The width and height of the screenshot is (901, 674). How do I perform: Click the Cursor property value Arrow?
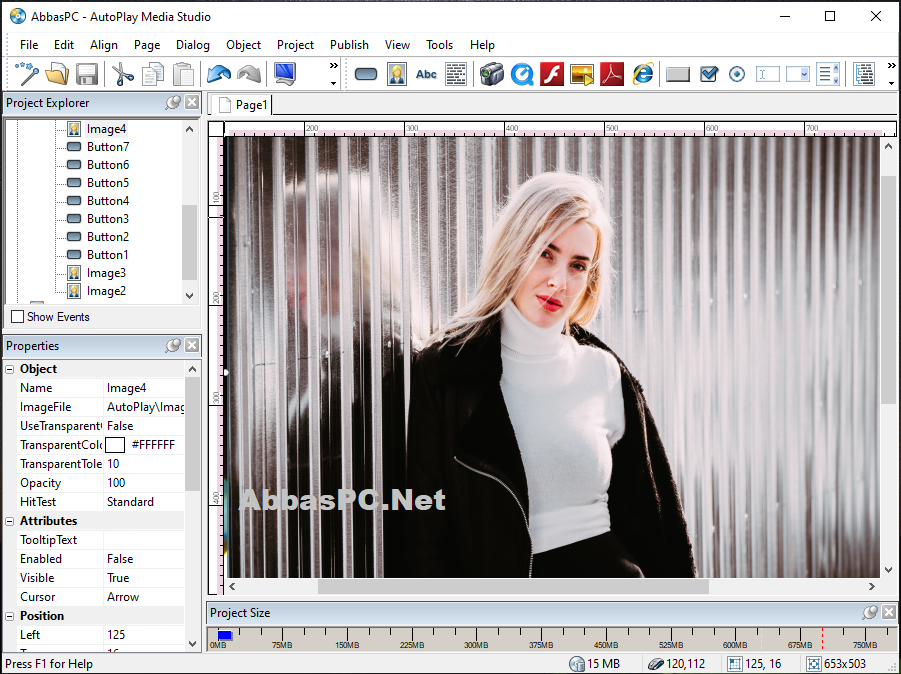pyautogui.click(x=144, y=596)
